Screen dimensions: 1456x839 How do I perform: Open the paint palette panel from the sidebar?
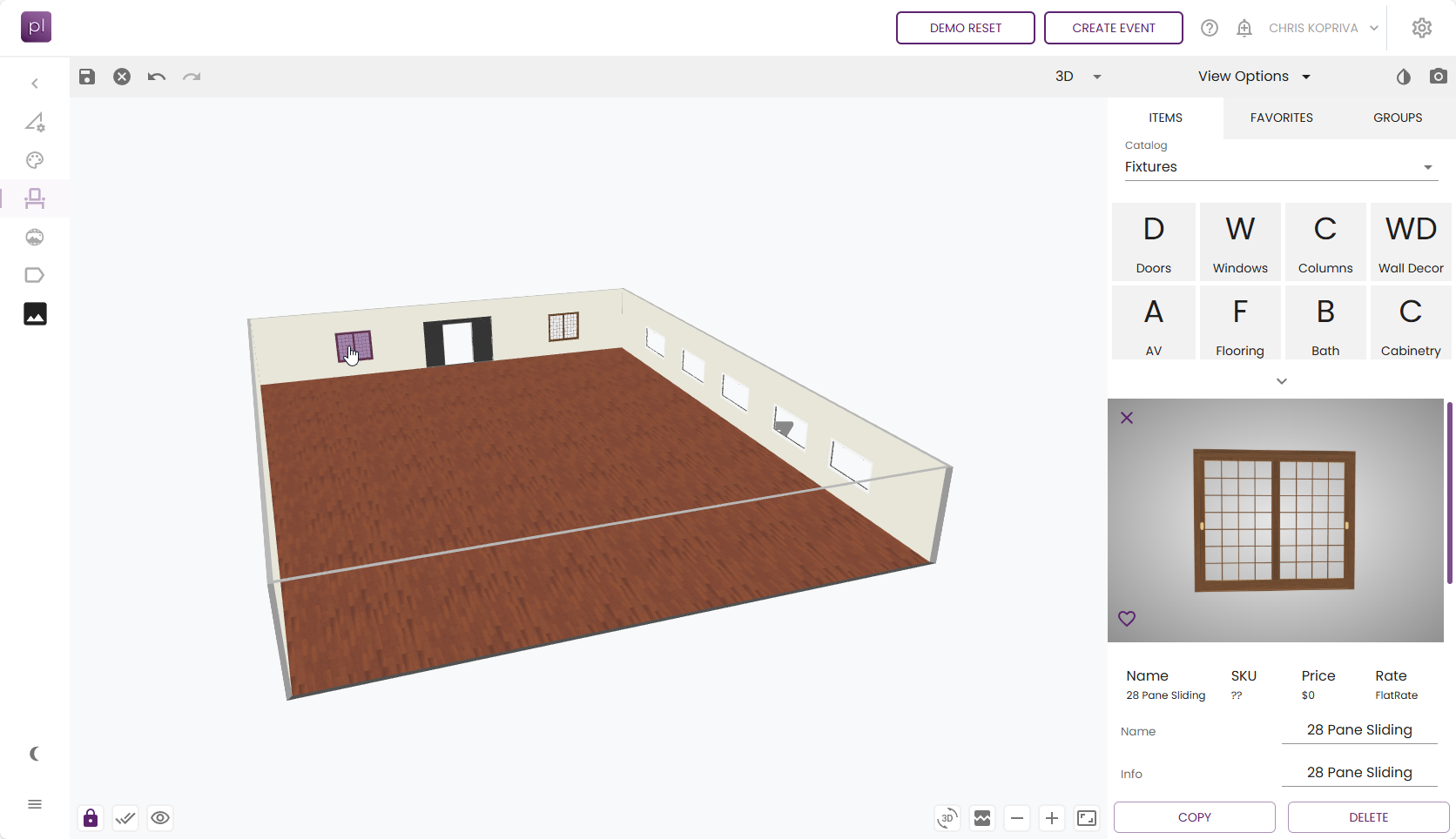point(35,160)
